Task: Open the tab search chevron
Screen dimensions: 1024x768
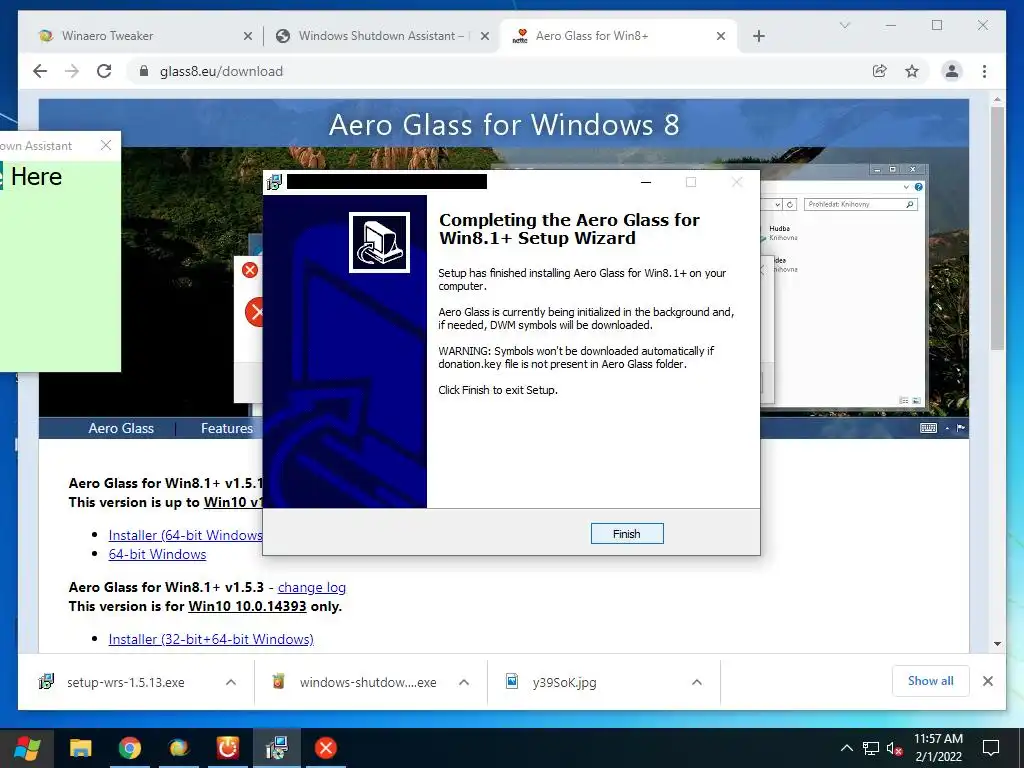Action: pos(845,25)
